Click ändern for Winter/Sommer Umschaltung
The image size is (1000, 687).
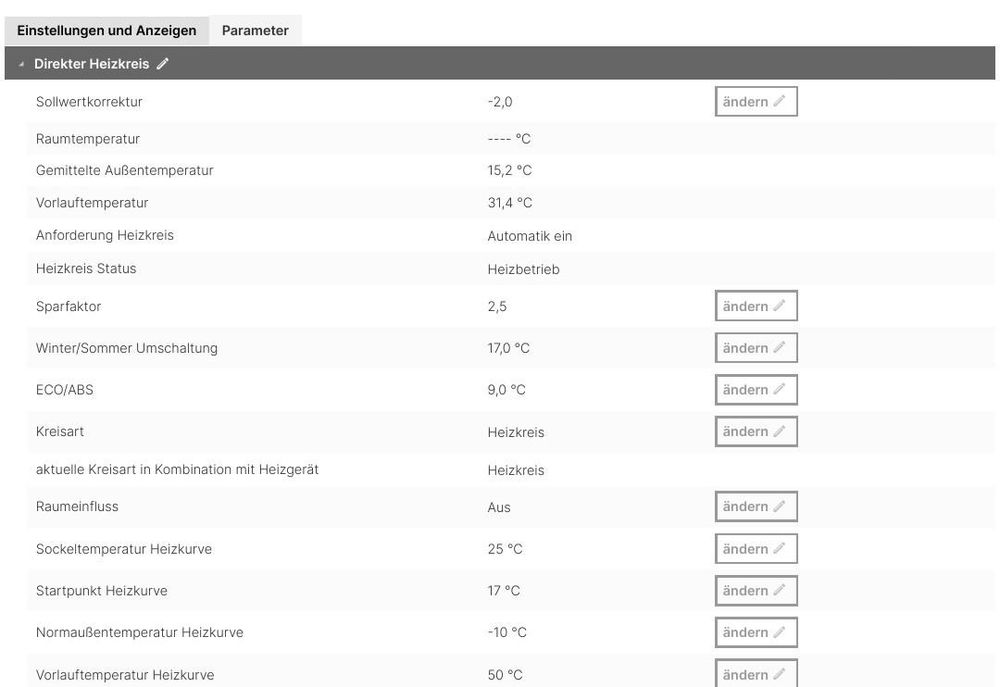tap(756, 348)
